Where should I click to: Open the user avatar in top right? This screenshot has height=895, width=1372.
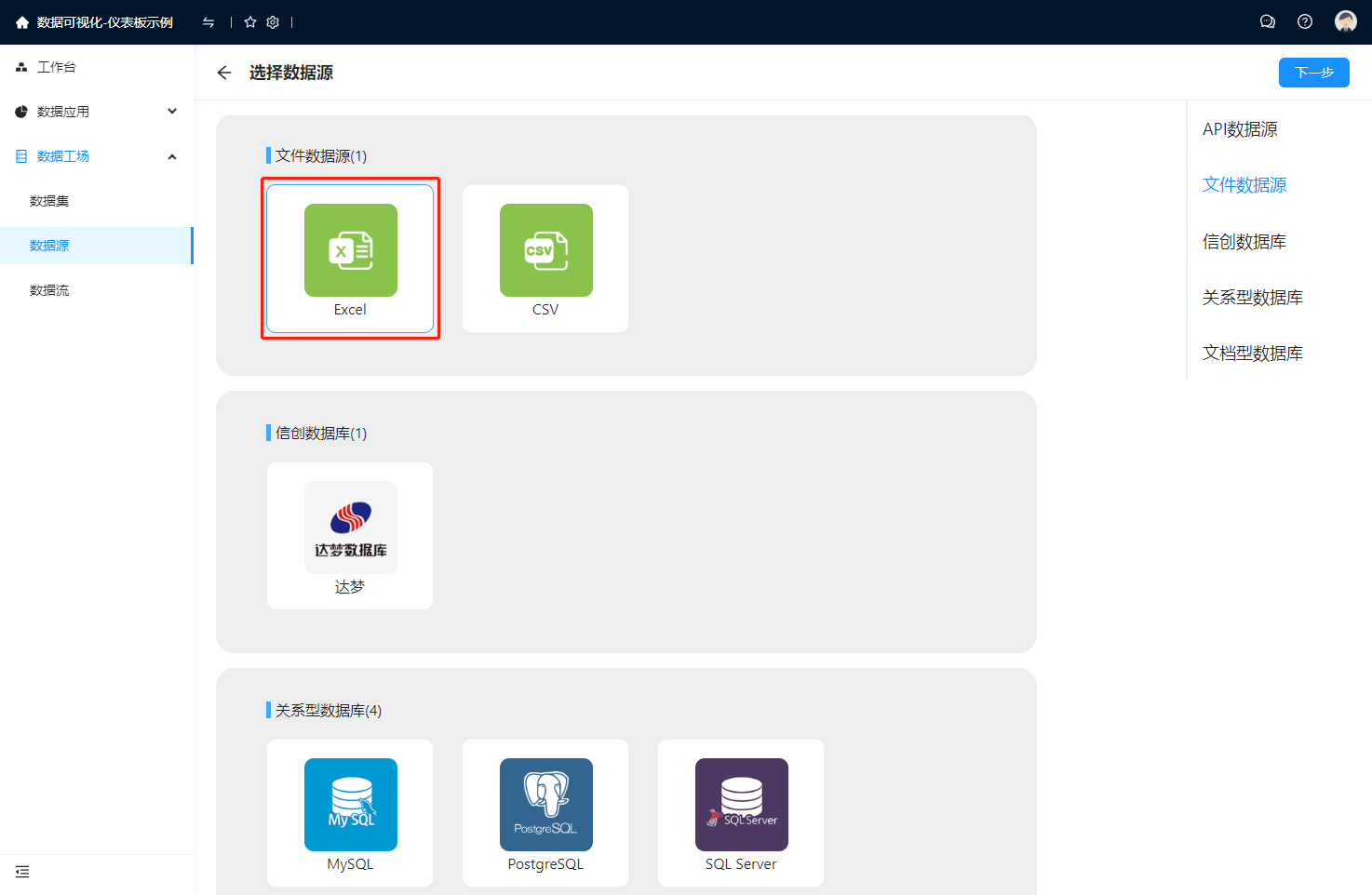(1345, 21)
